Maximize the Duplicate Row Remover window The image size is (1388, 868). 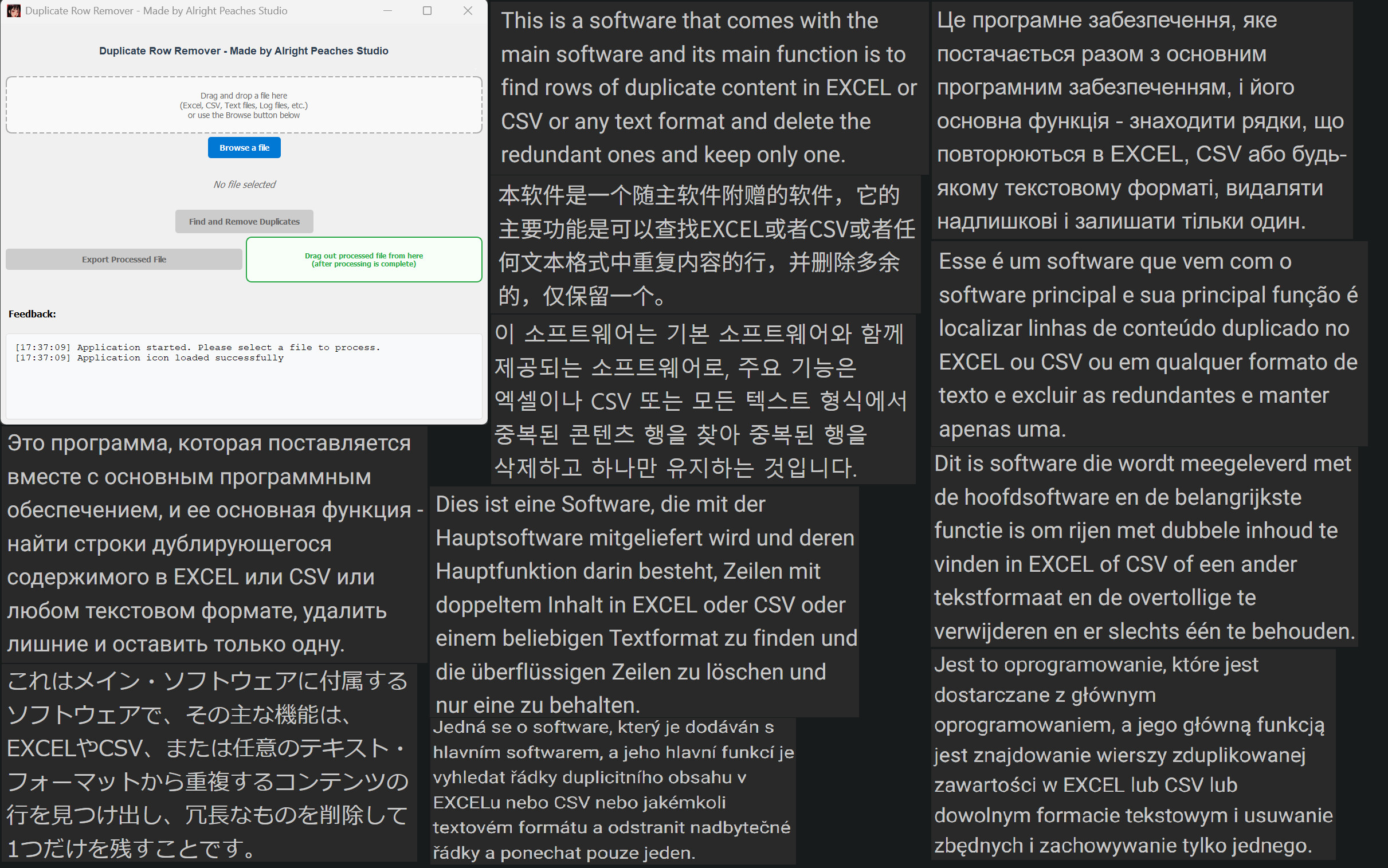point(427,11)
